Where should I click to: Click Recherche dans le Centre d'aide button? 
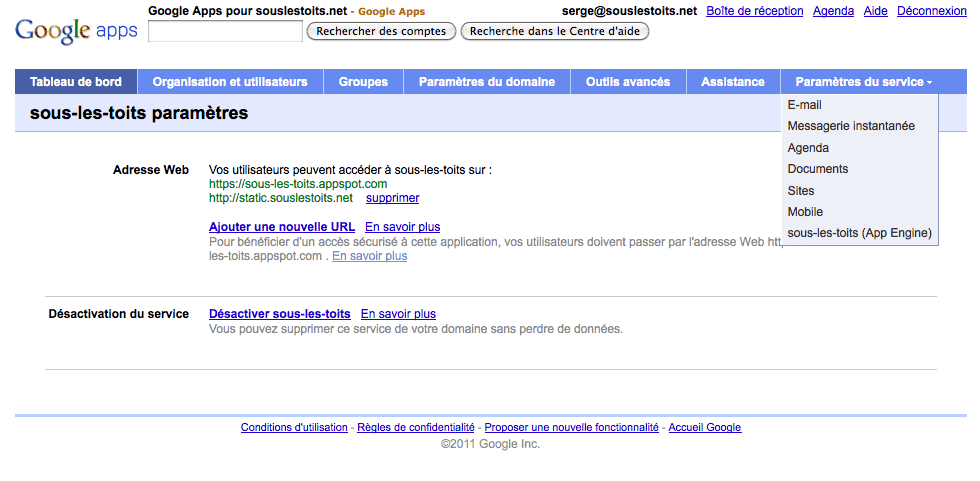click(555, 31)
